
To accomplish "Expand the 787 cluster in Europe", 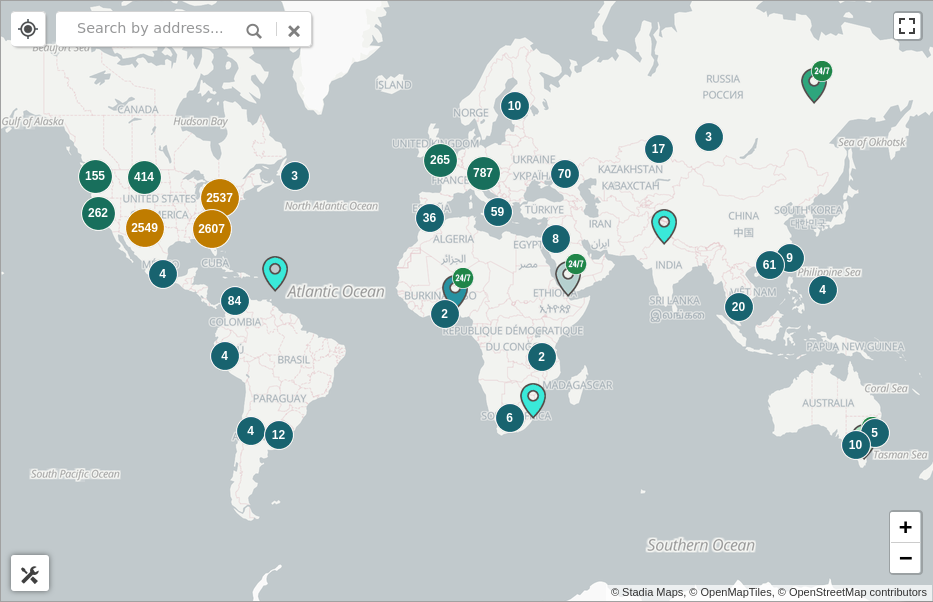I will click(x=483, y=173).
